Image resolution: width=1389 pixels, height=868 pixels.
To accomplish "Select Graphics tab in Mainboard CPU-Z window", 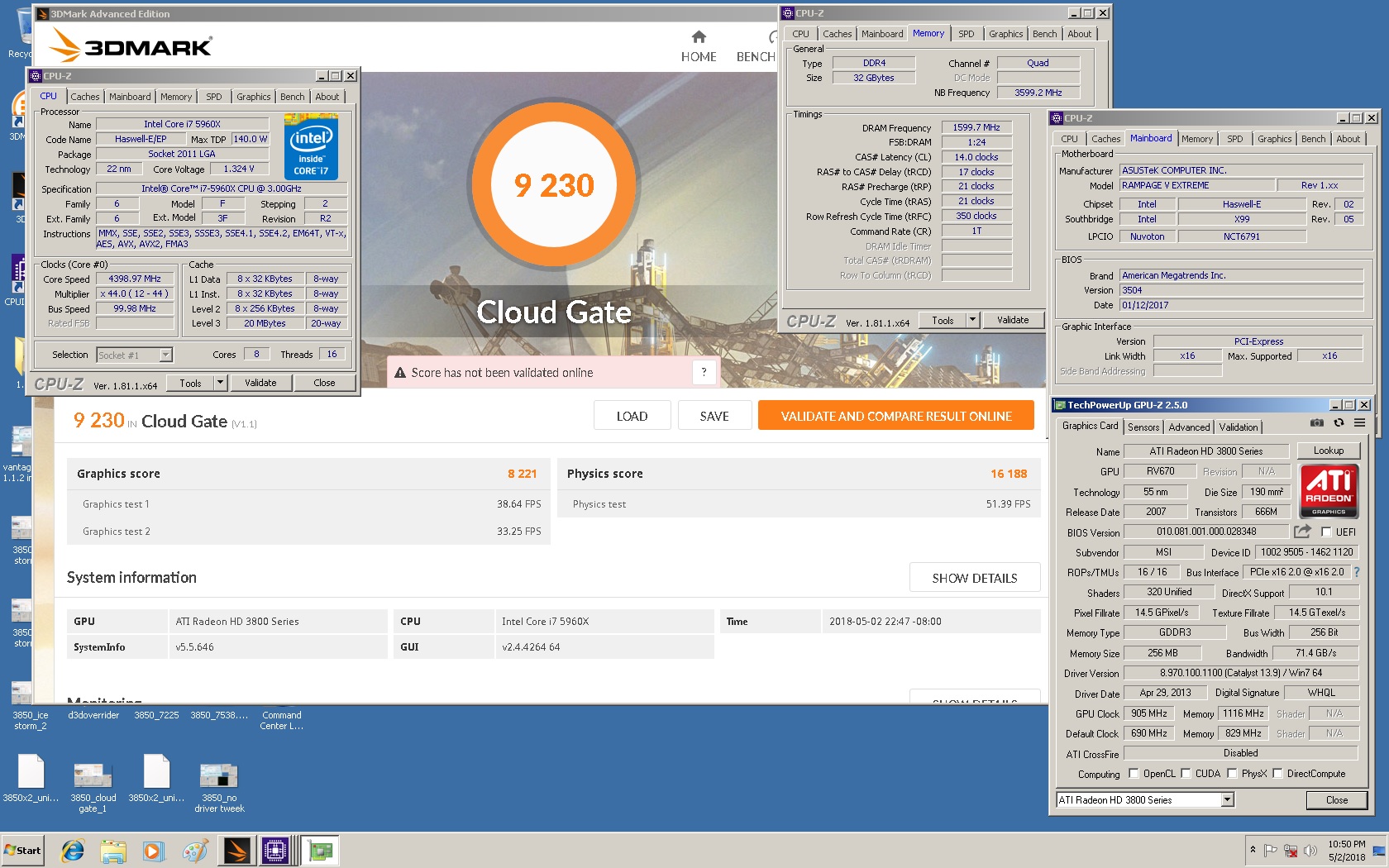I will coord(1274,139).
